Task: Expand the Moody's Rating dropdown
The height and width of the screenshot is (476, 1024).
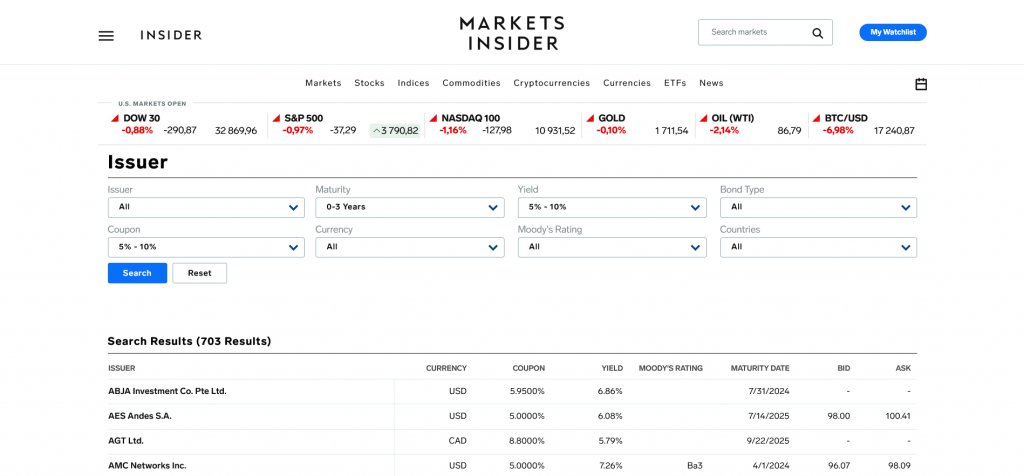Action: [612, 247]
